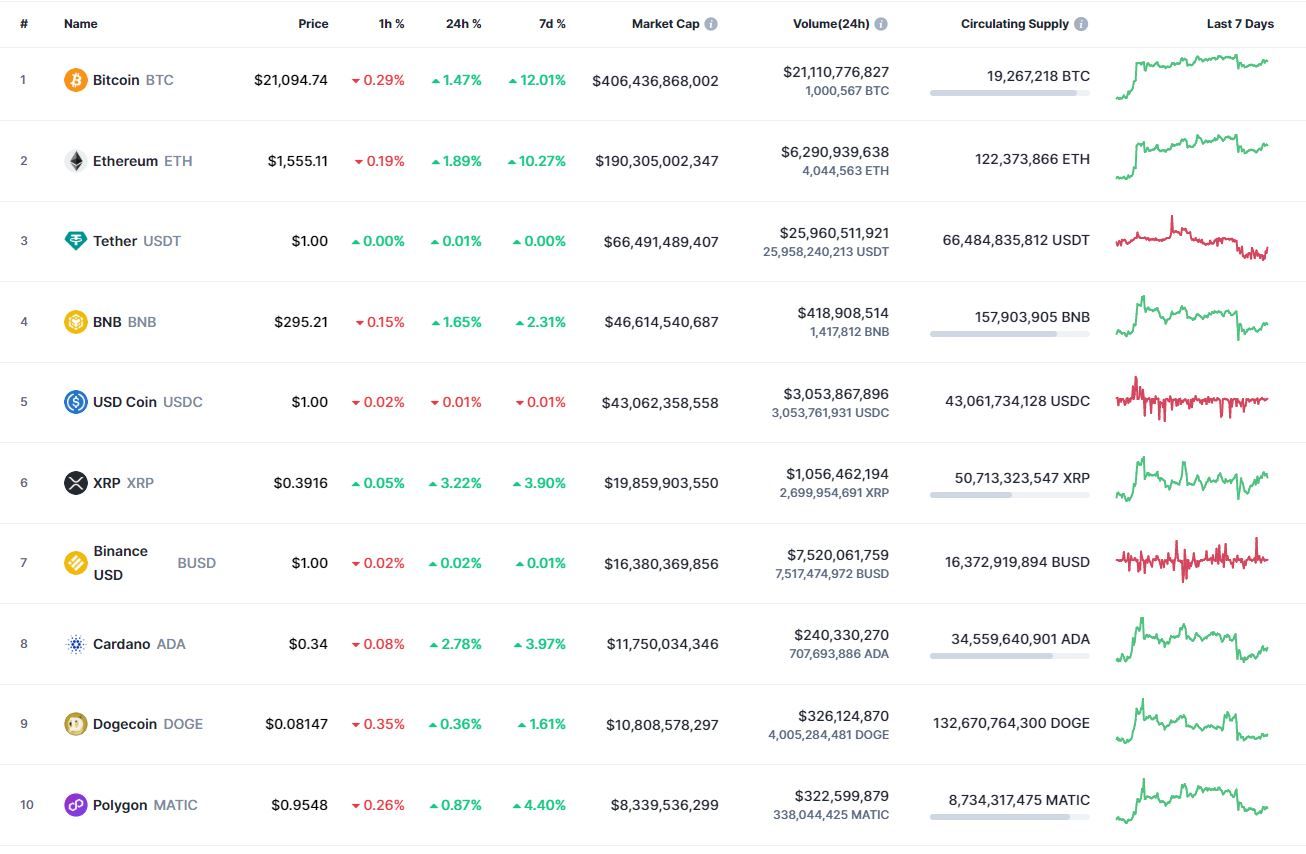Click the Tether green logo icon
This screenshot has width=1306, height=854.
pos(76,241)
